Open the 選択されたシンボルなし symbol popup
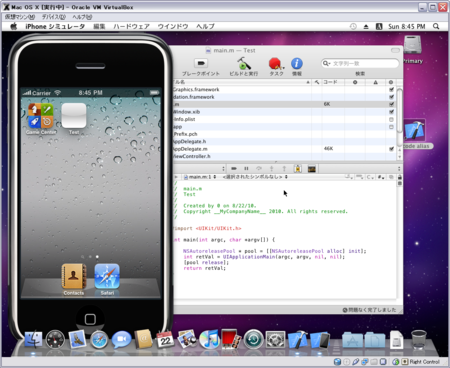 [x=255, y=177]
